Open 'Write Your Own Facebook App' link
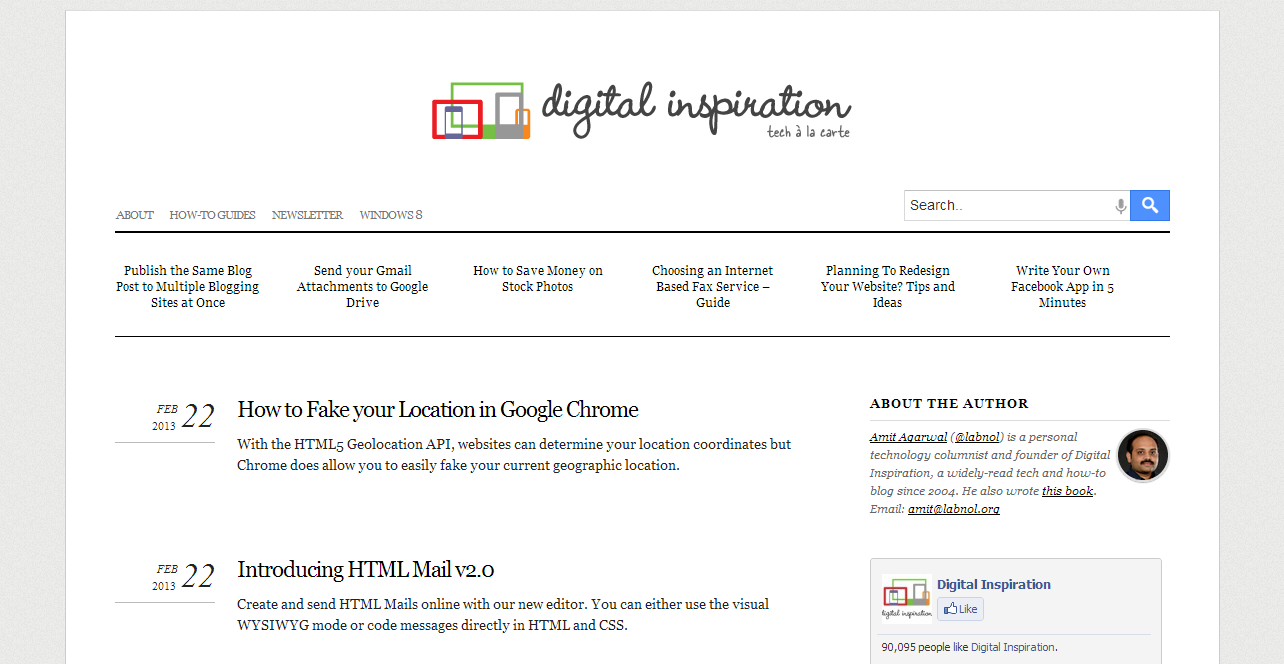1284x664 pixels. coord(1062,287)
